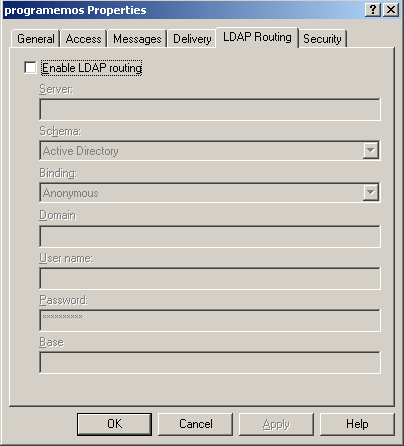Image resolution: width=404 pixels, height=446 pixels.
Task: Open the Messages tab
Action: point(137,39)
